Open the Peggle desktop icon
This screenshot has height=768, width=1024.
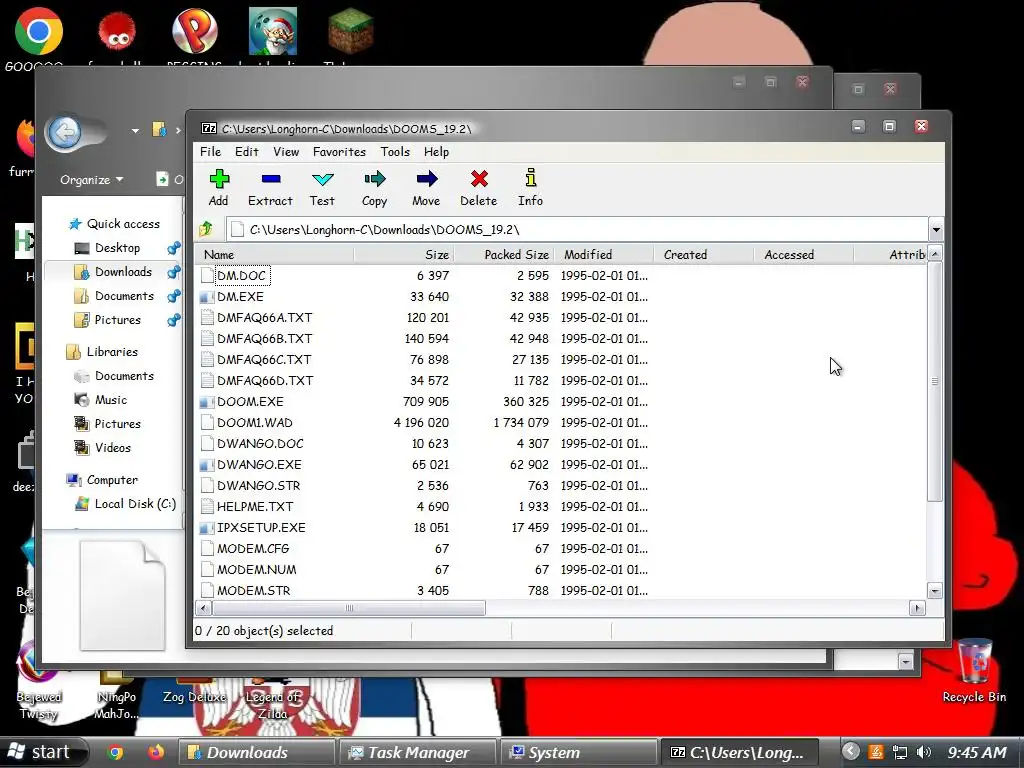(195, 31)
